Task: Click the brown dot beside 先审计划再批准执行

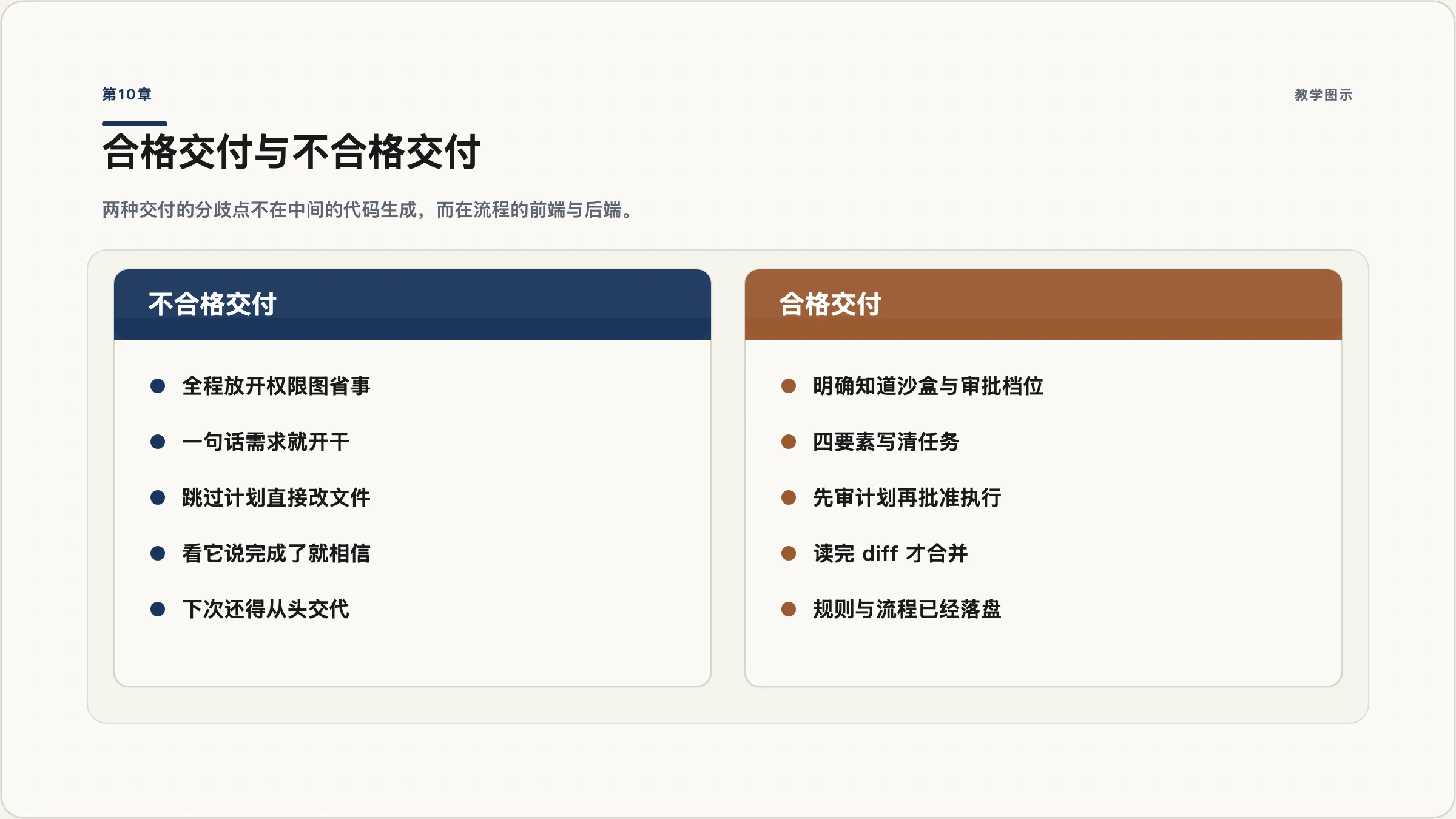Action: [x=789, y=497]
